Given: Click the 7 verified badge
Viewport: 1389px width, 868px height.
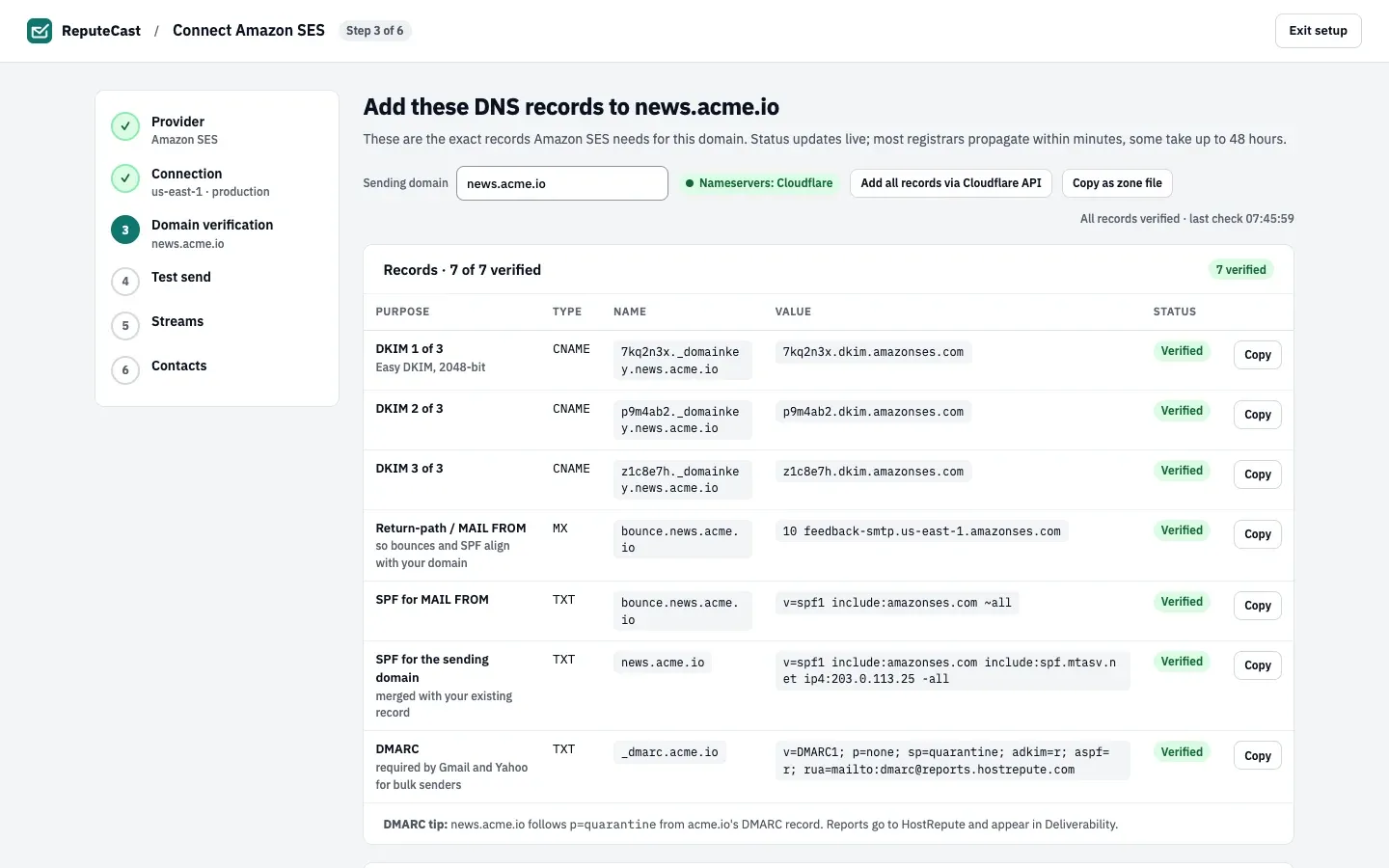Looking at the screenshot, I should pos(1240,270).
